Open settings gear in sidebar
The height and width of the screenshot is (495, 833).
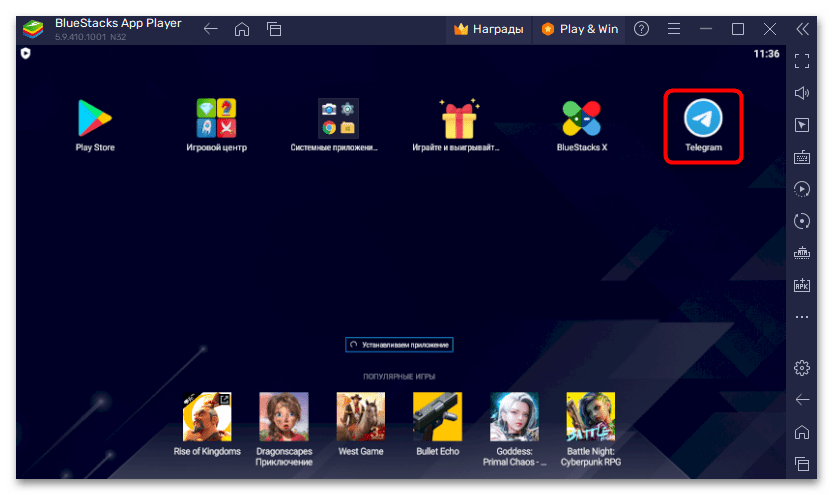802,368
